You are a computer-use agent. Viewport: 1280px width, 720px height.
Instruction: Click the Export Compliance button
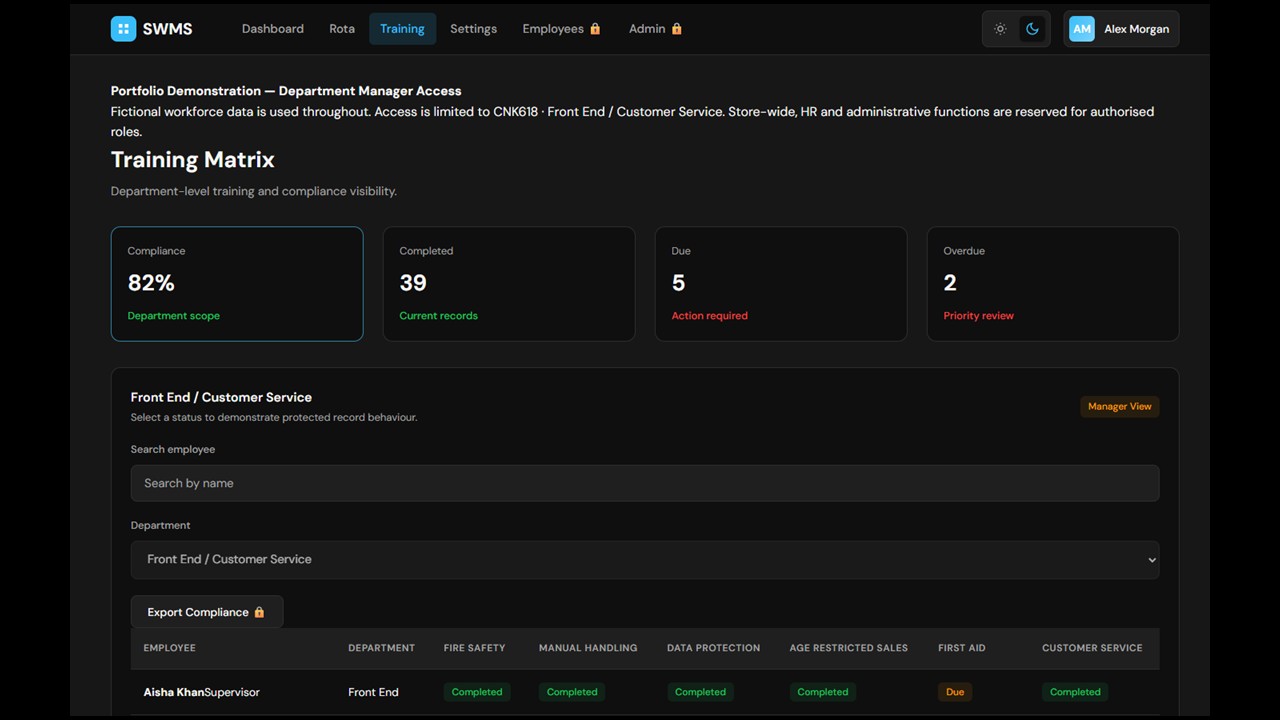(207, 612)
